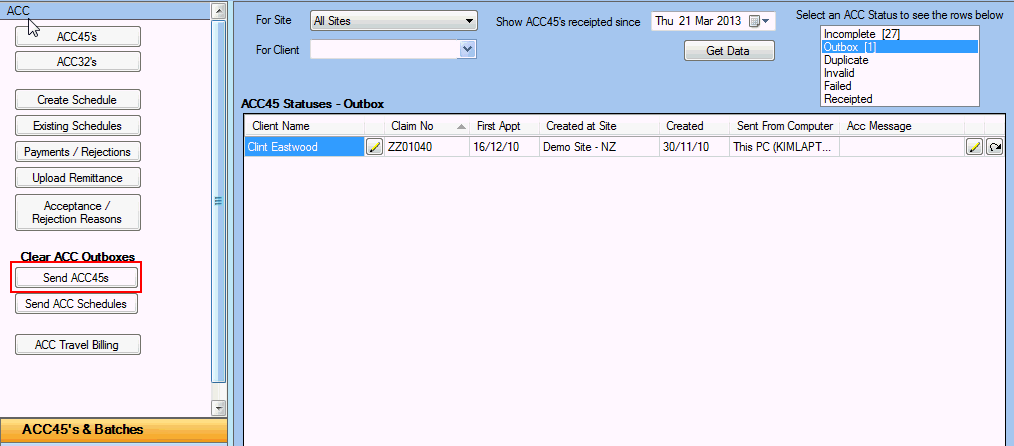Image resolution: width=1014 pixels, height=446 pixels.
Task: Open the receipted-since date dropdown
Action: [766, 21]
